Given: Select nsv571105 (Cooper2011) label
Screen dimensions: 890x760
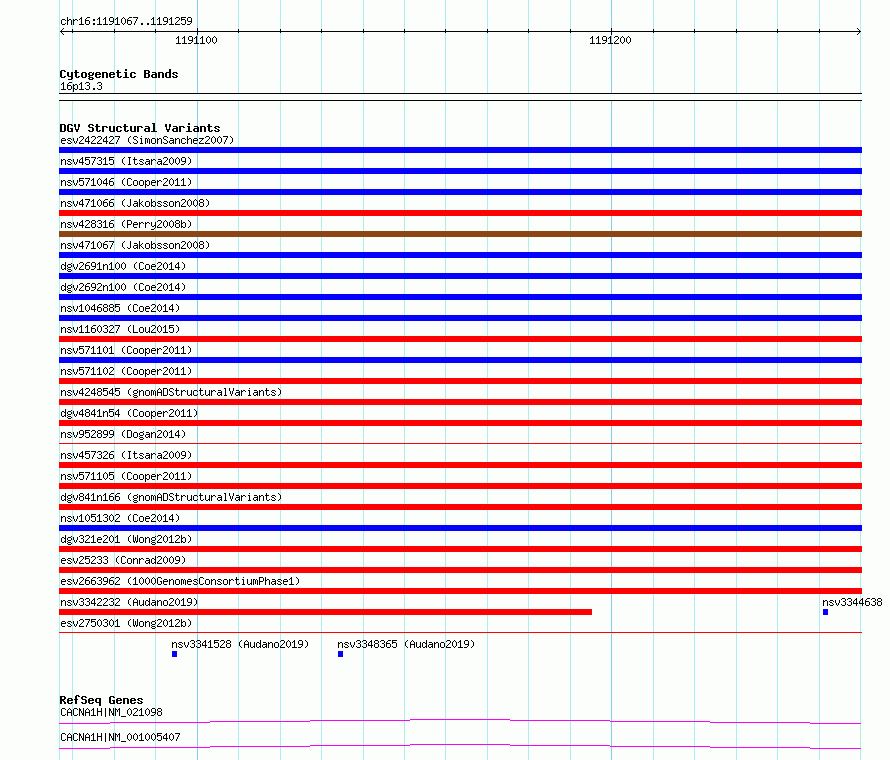Looking at the screenshot, I should [x=126, y=476].
